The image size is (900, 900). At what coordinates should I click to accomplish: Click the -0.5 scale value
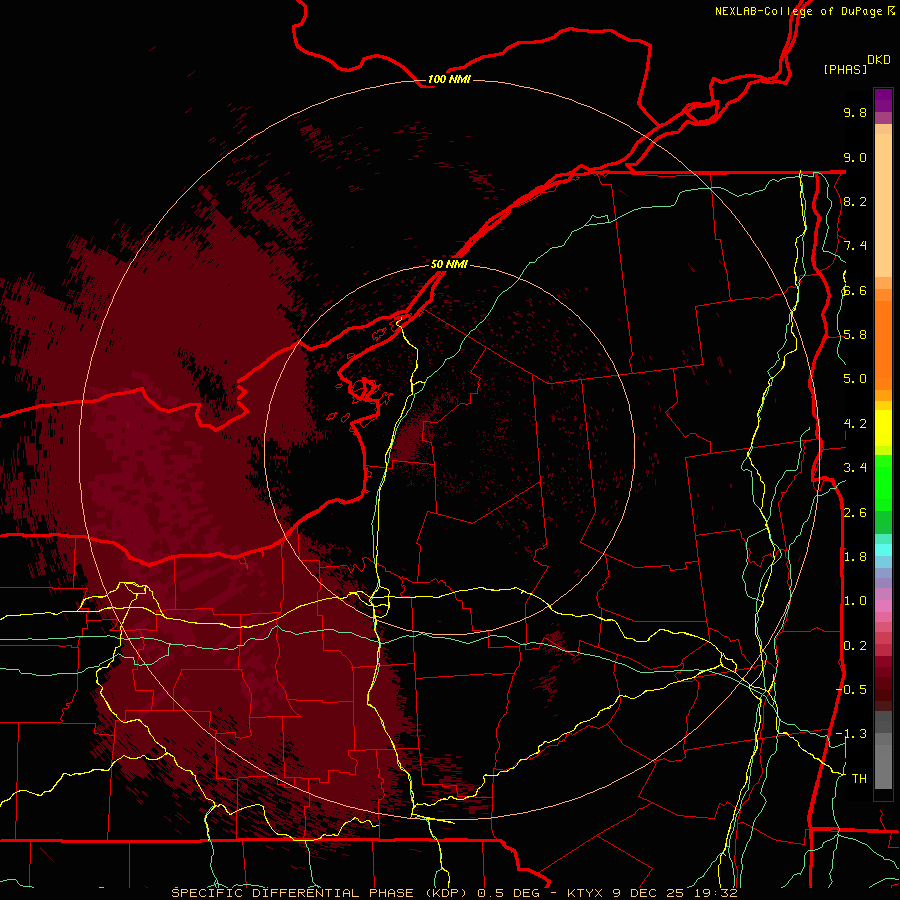[852, 689]
